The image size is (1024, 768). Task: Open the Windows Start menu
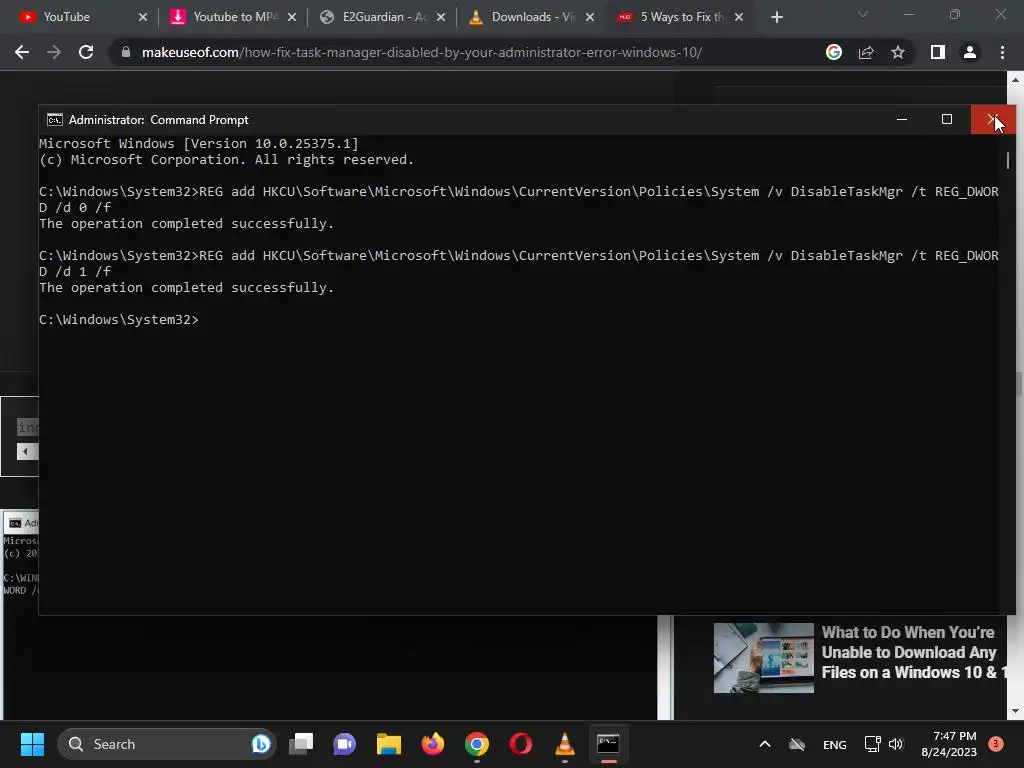[32, 744]
